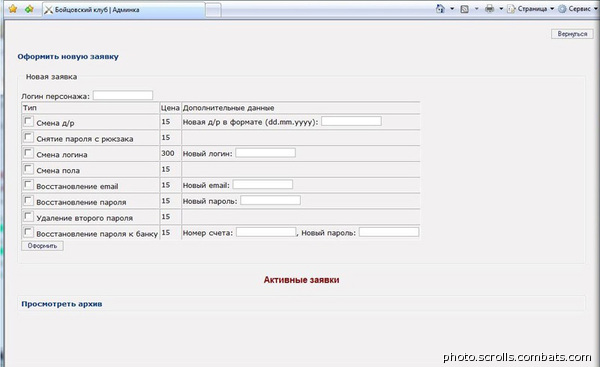Click the Вернуться button
The height and width of the screenshot is (367, 600).
coord(572,34)
